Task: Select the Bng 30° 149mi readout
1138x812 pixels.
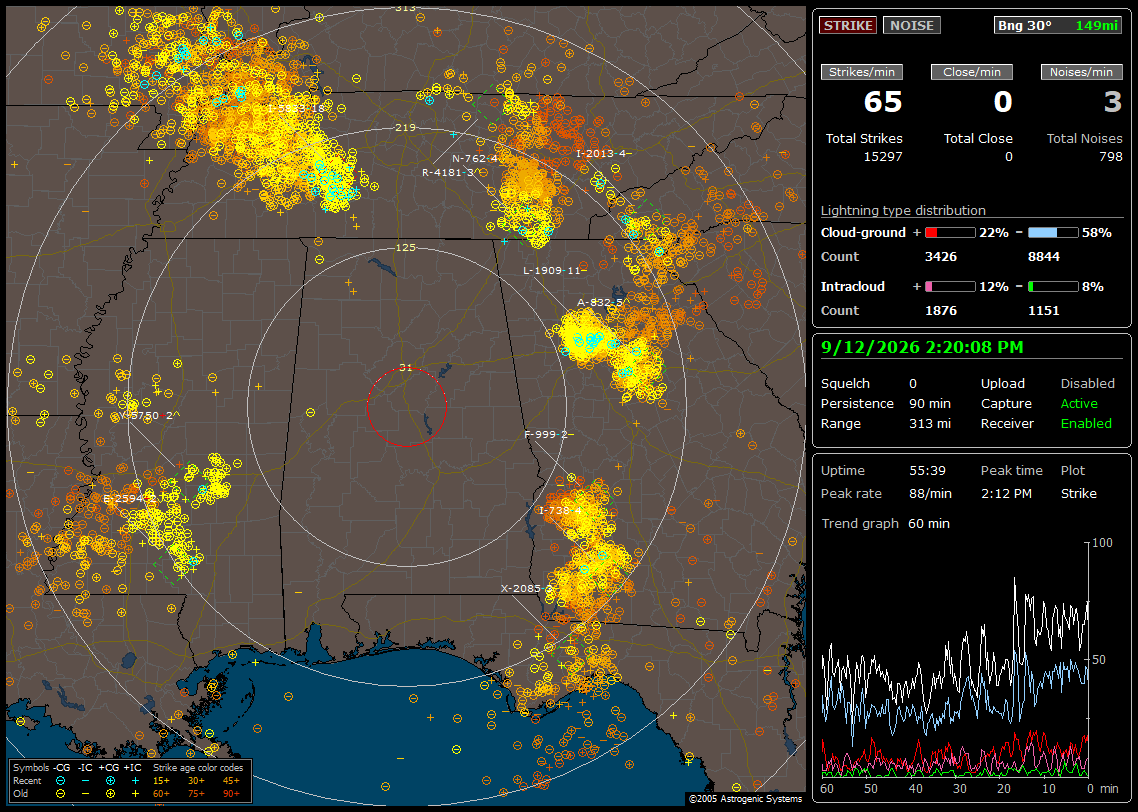Action: pyautogui.click(x=1057, y=25)
